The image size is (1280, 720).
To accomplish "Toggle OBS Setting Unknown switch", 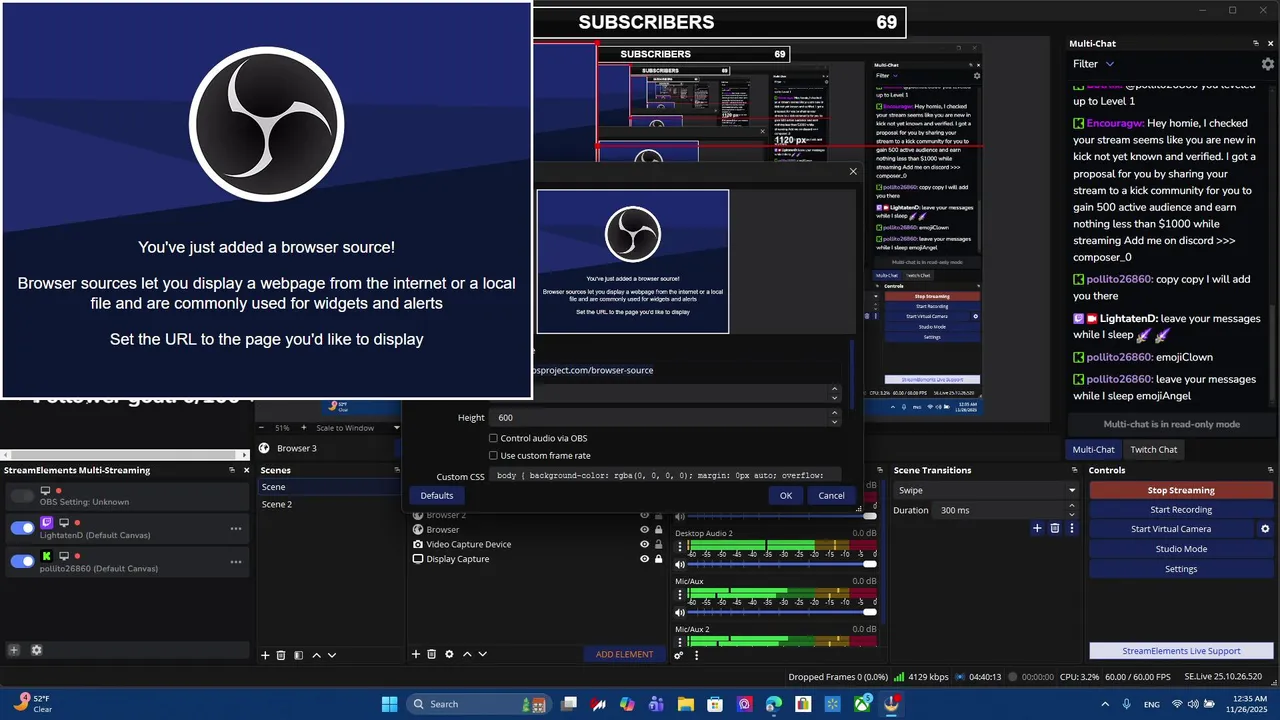I will pos(22,495).
